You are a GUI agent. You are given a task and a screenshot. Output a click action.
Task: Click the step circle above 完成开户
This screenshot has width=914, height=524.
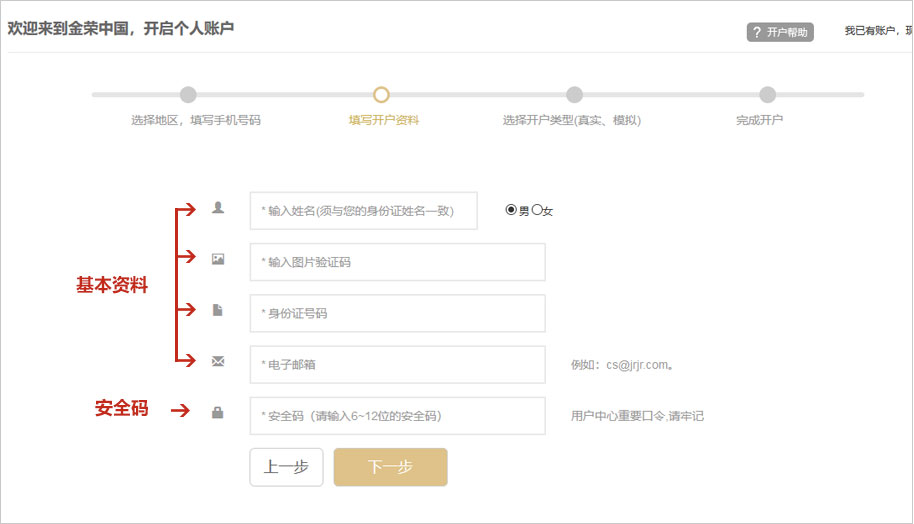[768, 94]
